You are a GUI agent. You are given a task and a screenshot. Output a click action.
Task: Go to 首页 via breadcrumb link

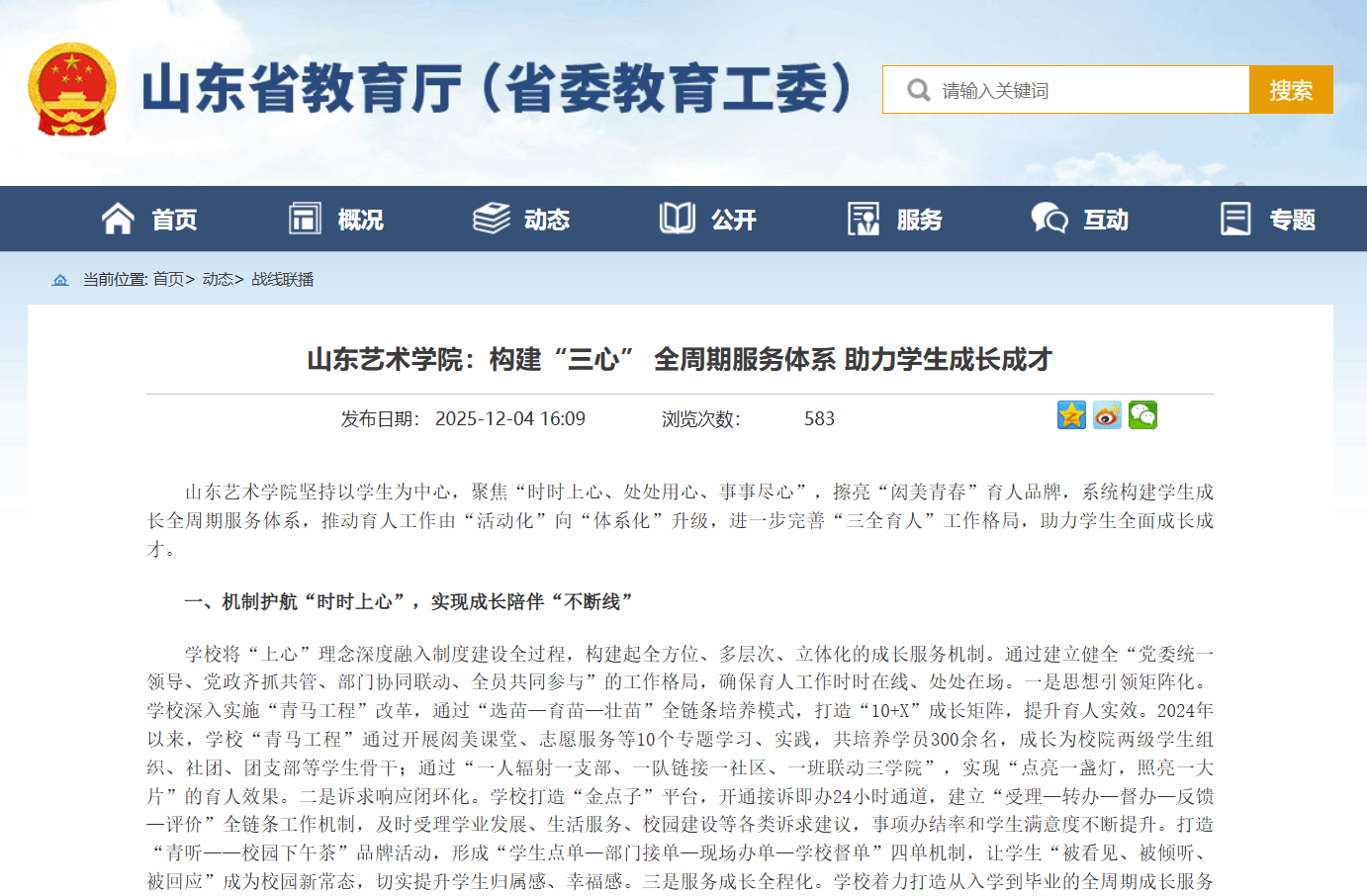coord(168,280)
